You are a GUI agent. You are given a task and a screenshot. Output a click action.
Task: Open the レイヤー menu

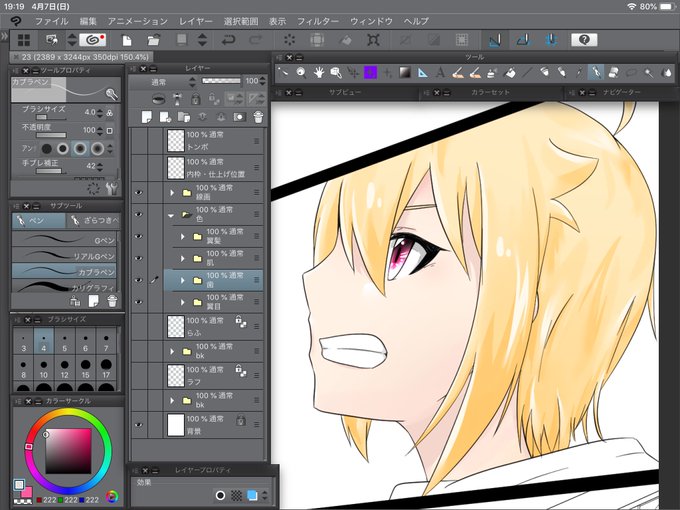pos(196,21)
